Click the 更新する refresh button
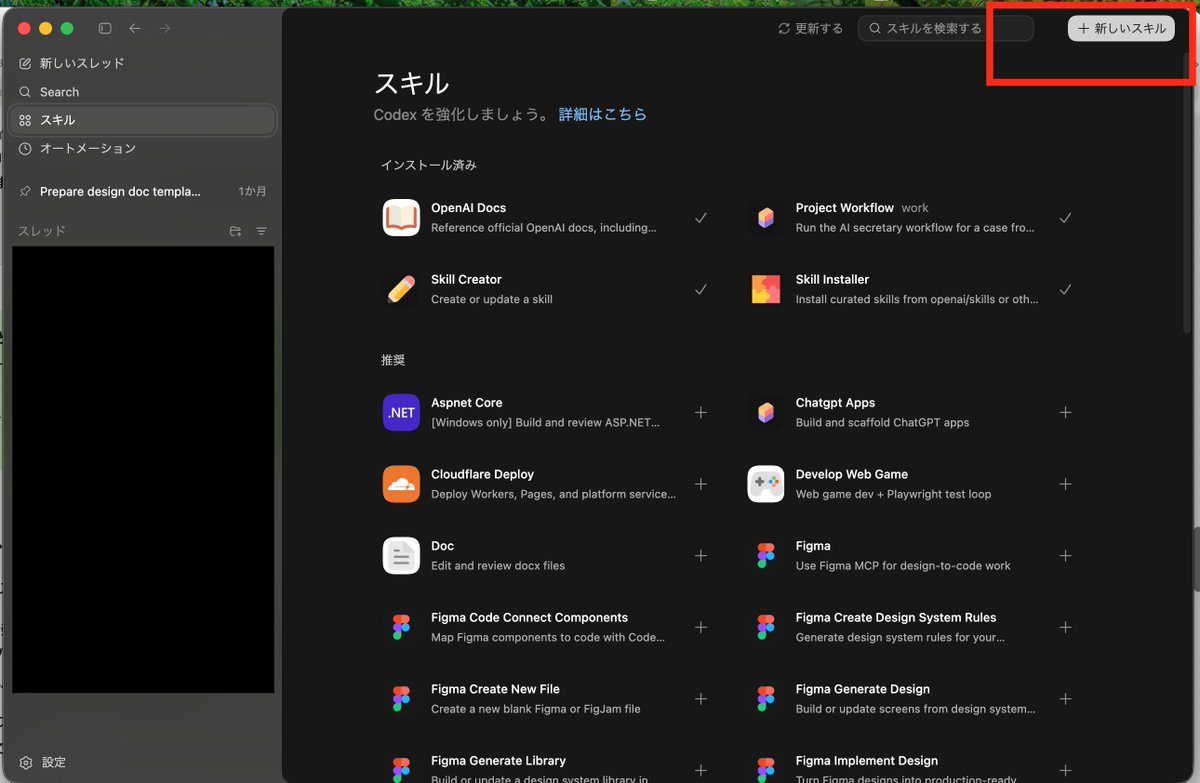 click(x=810, y=29)
